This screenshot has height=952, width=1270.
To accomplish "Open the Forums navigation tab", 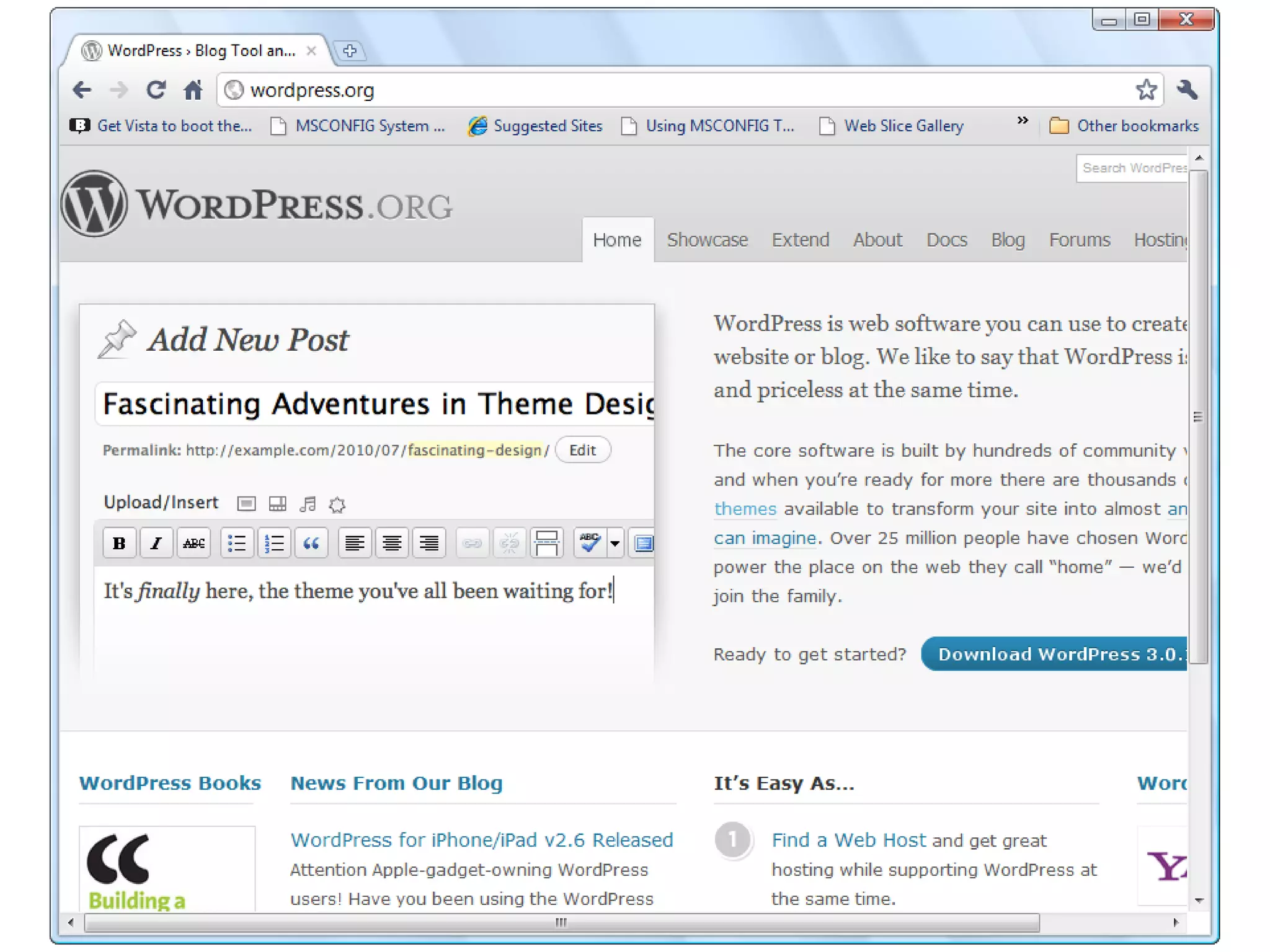I will pos(1079,240).
